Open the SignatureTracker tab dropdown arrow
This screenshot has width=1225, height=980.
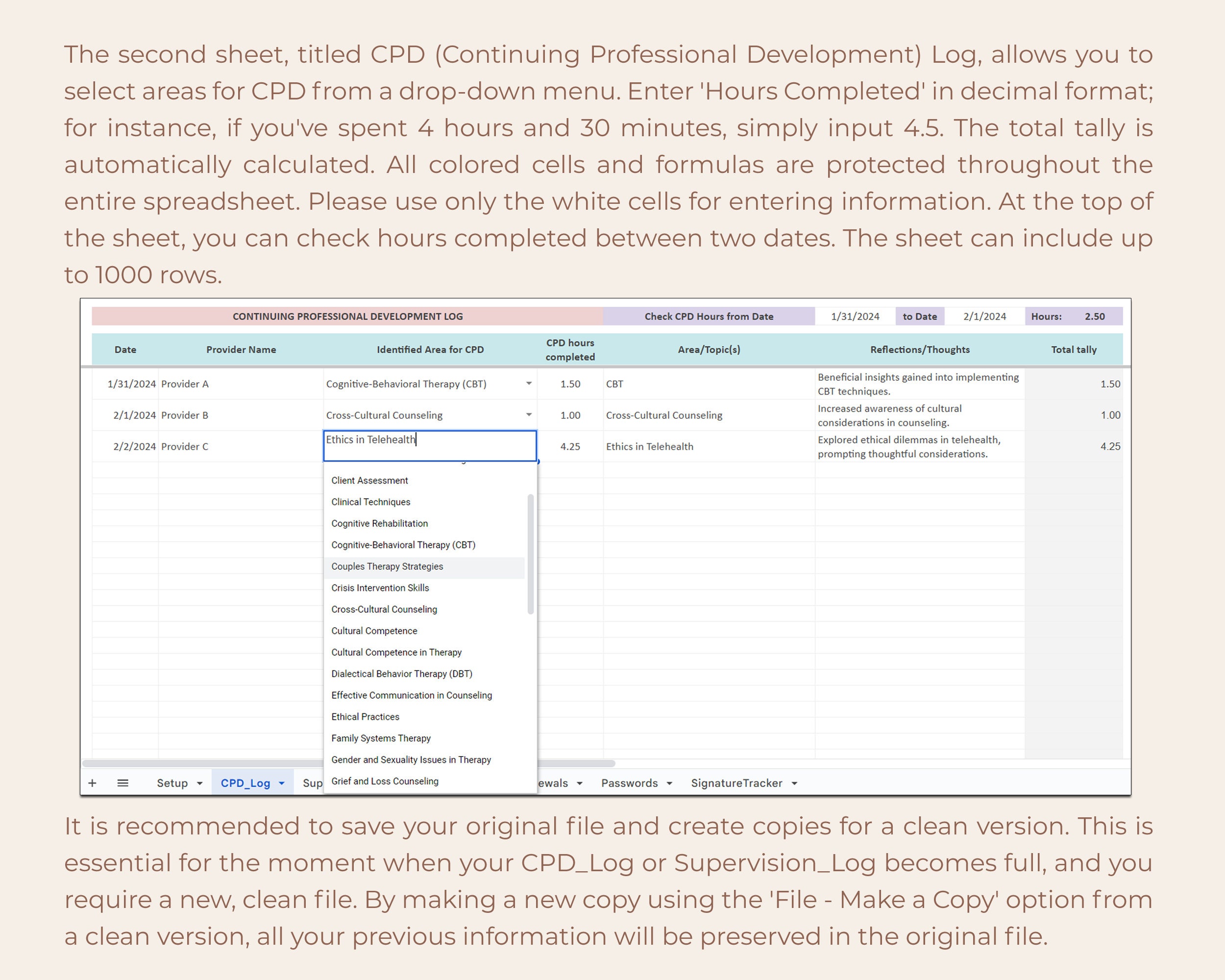(794, 783)
